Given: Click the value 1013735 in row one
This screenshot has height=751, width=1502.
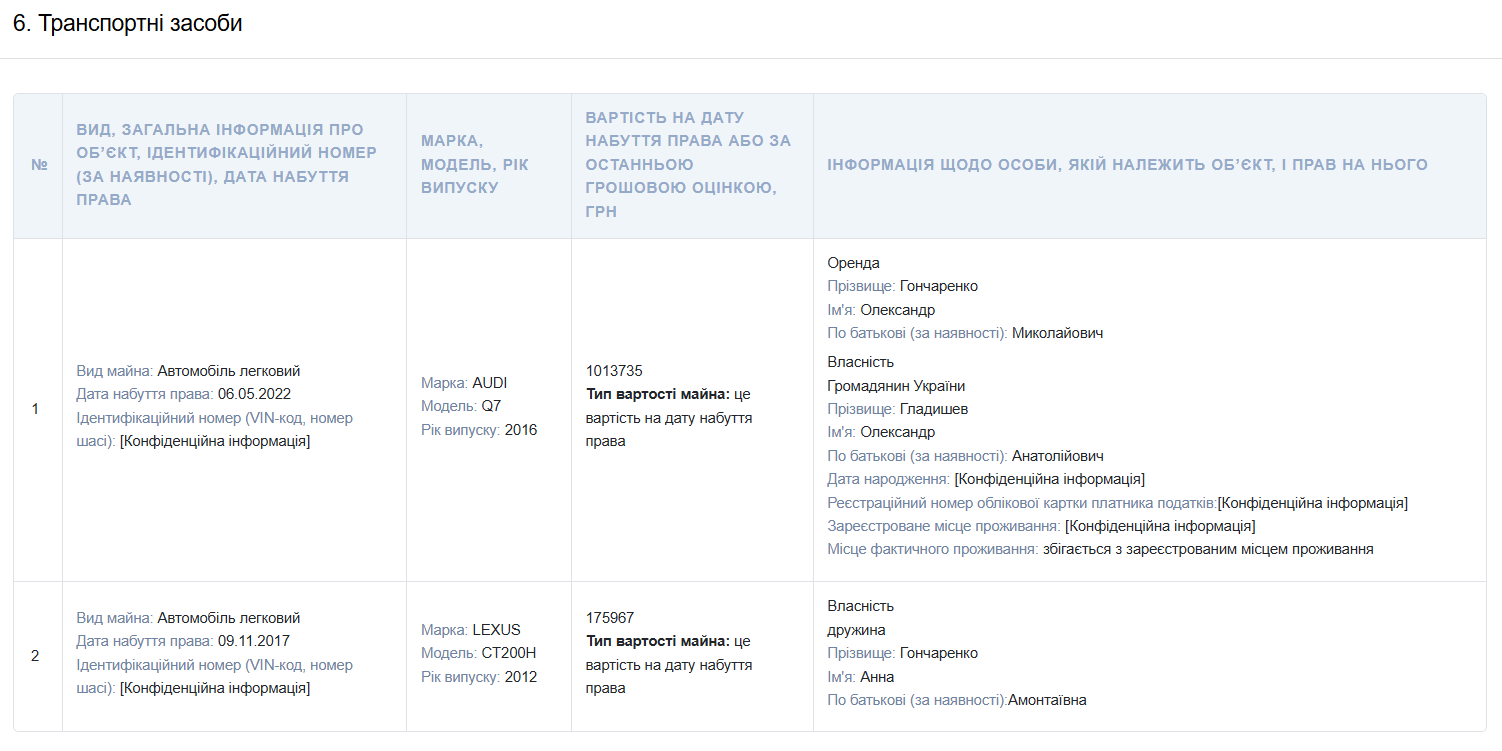Looking at the screenshot, I should tap(614, 371).
